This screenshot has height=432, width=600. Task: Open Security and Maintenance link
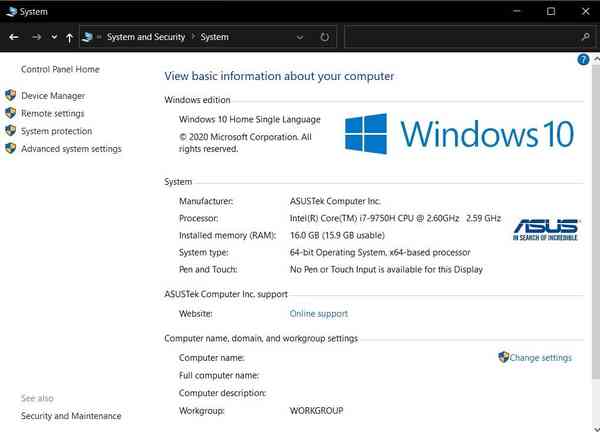[71, 416]
